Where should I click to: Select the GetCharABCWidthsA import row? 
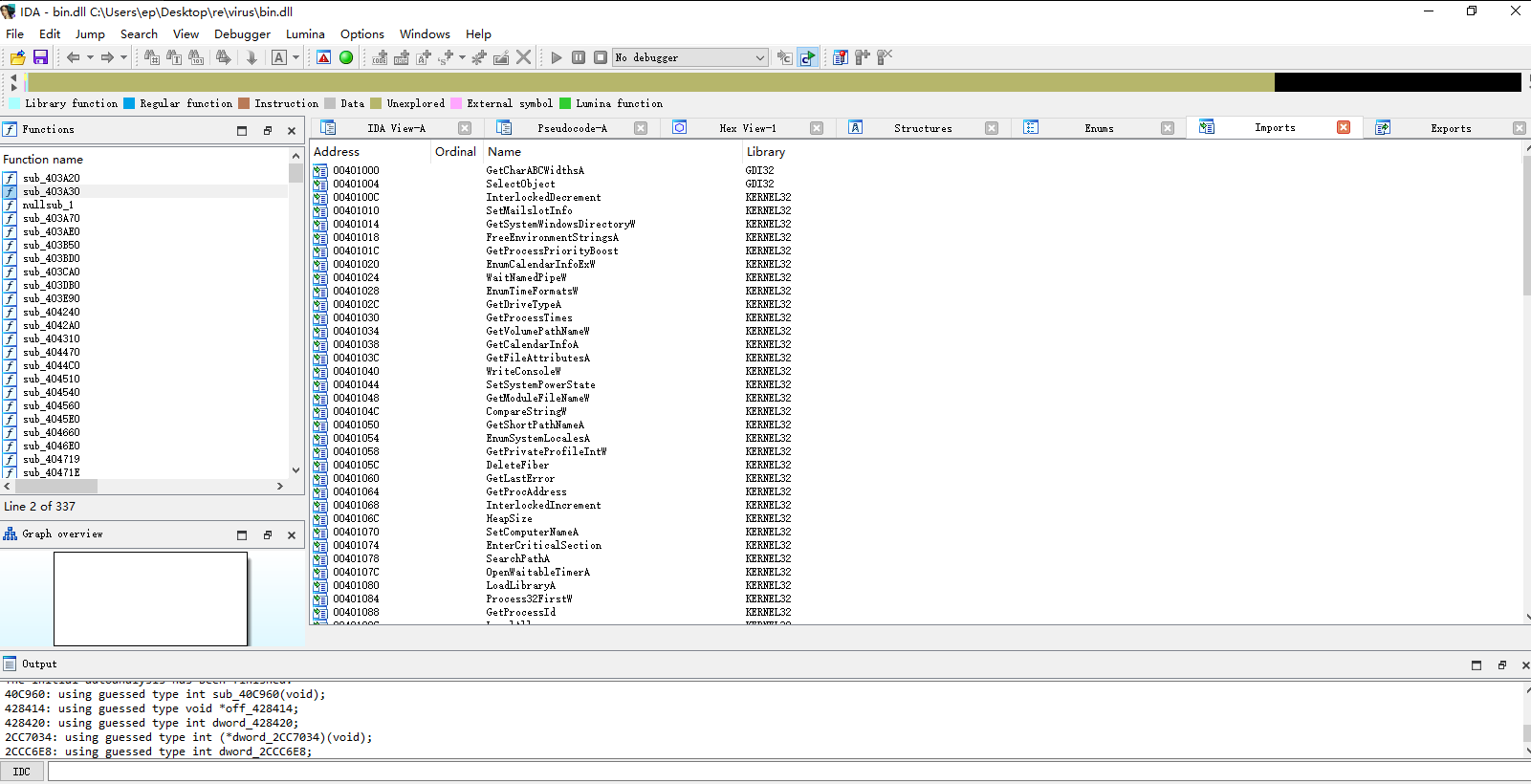click(x=916, y=170)
